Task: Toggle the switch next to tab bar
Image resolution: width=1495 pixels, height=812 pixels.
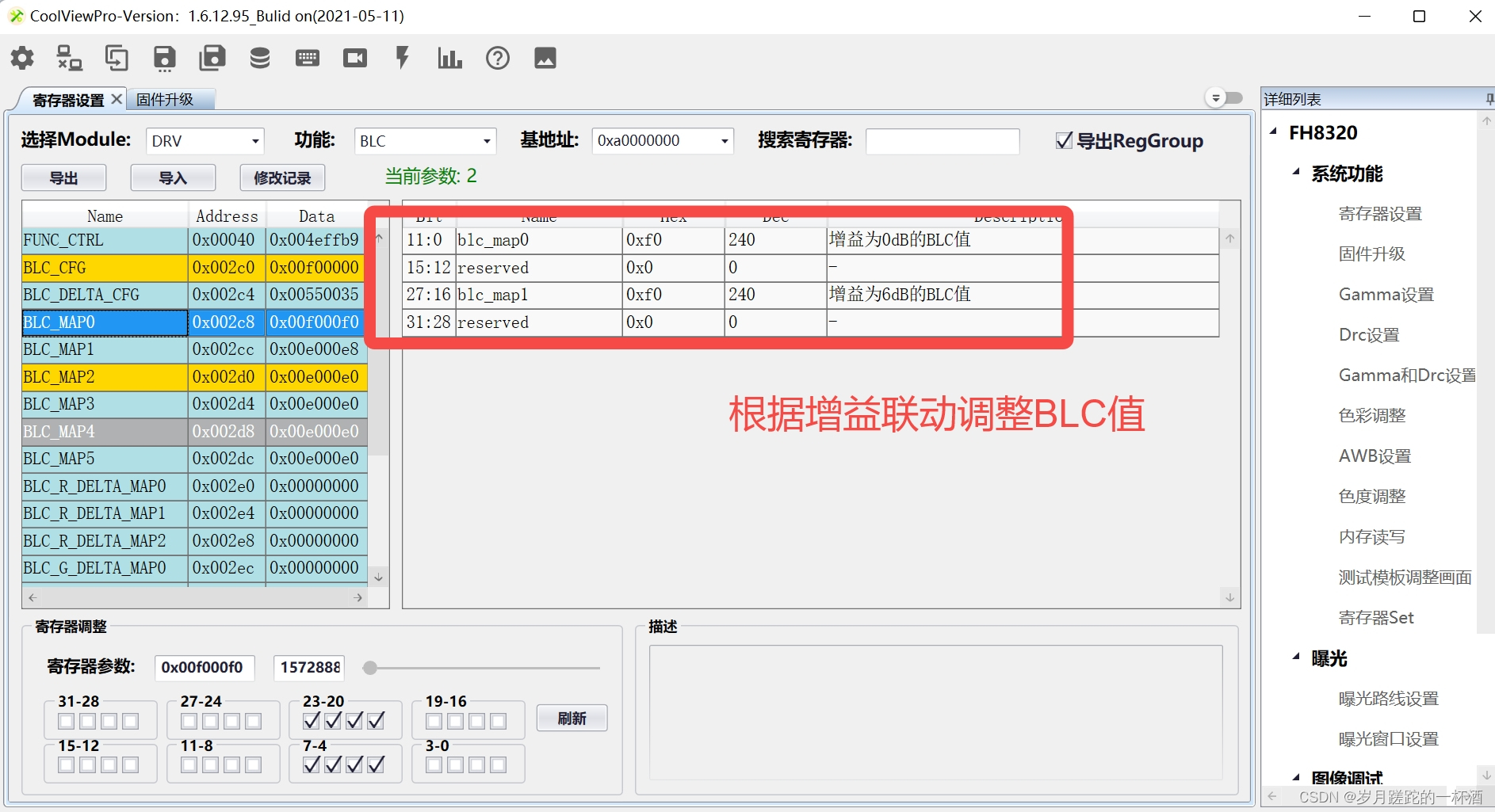Action: click(x=1225, y=98)
